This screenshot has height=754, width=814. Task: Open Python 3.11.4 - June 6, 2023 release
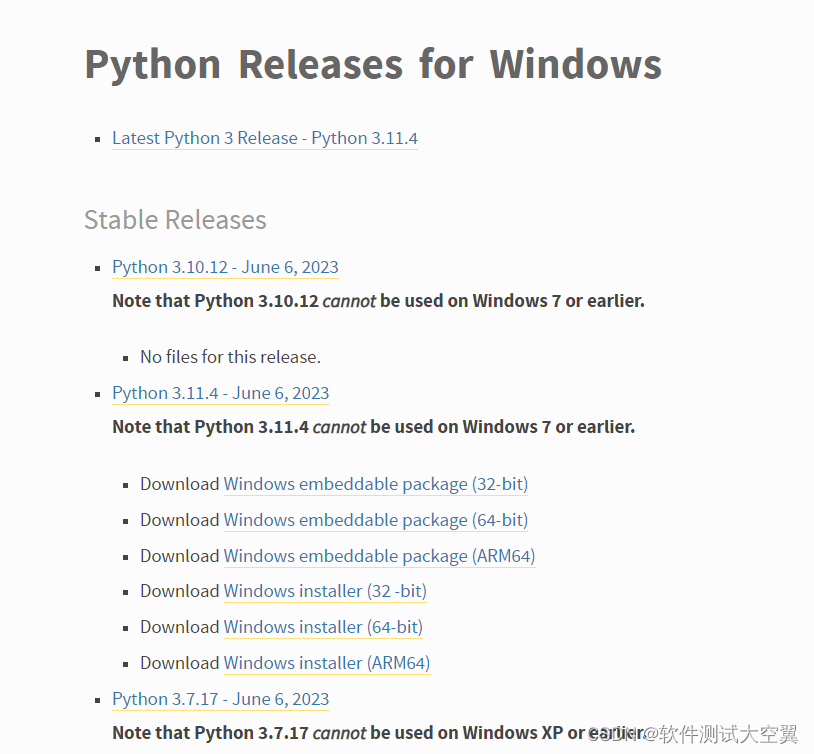click(x=220, y=393)
